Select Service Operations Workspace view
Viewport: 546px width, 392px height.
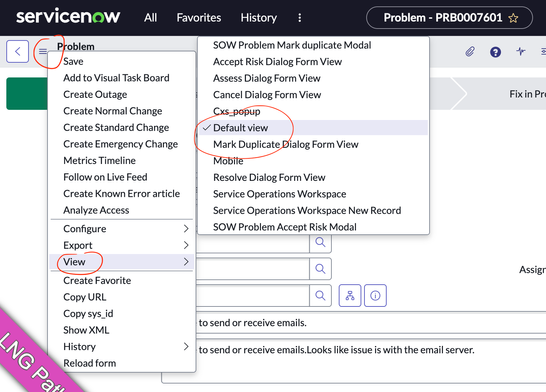pyautogui.click(x=313, y=194)
